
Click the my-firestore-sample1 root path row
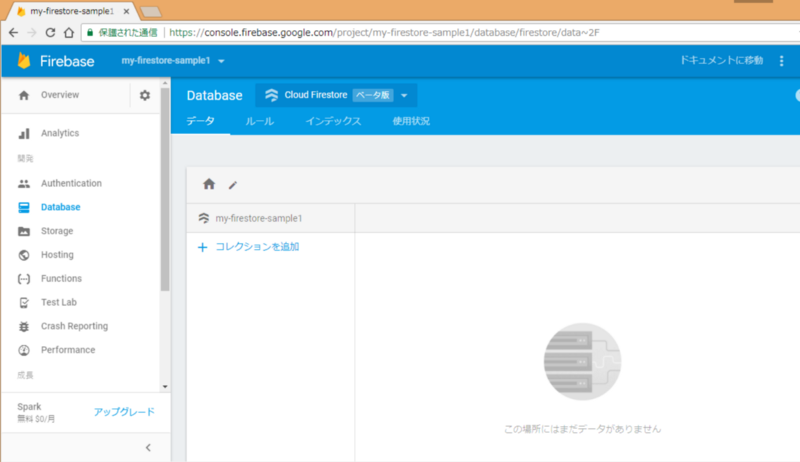point(270,218)
